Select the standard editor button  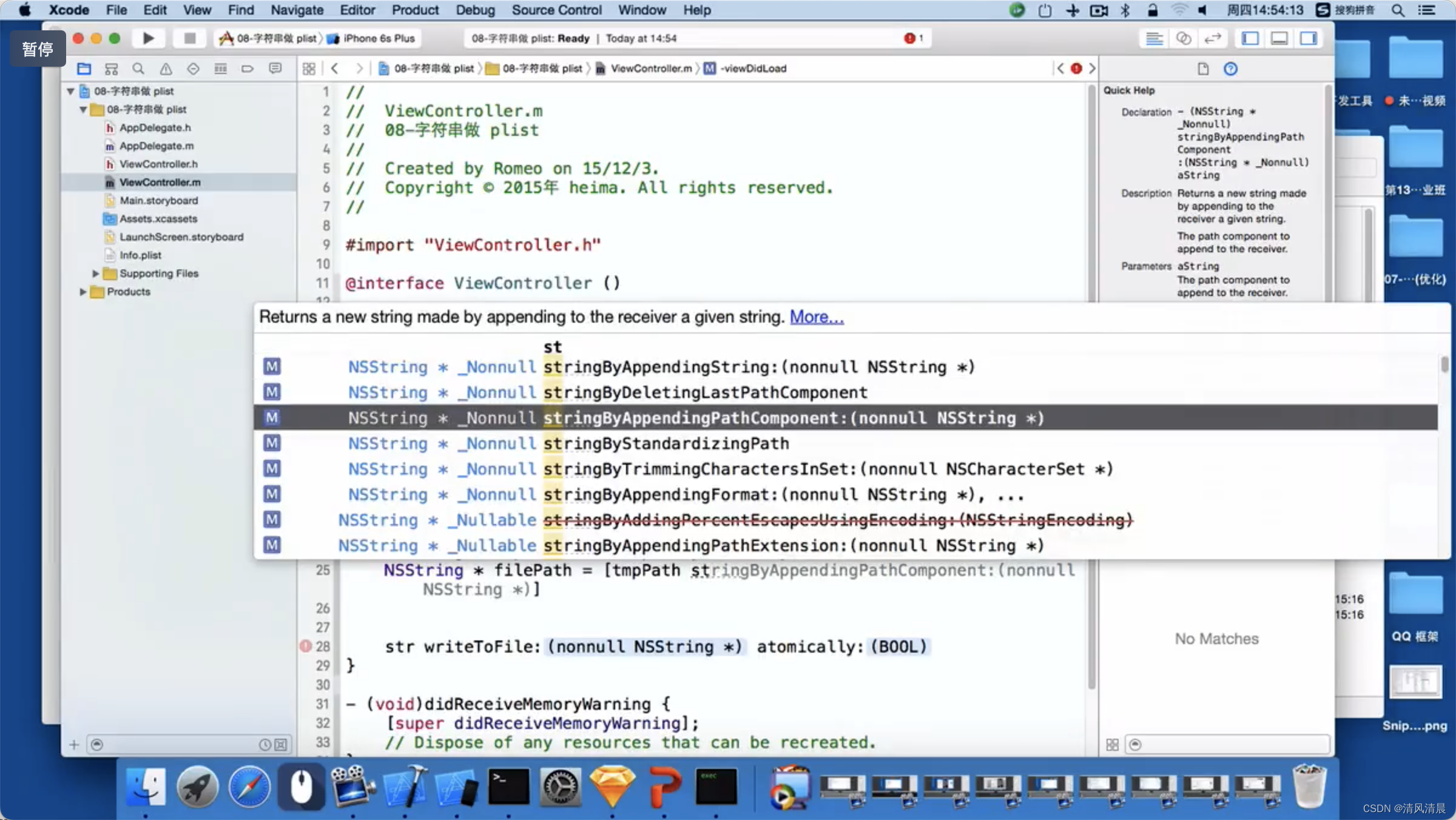coord(1154,38)
